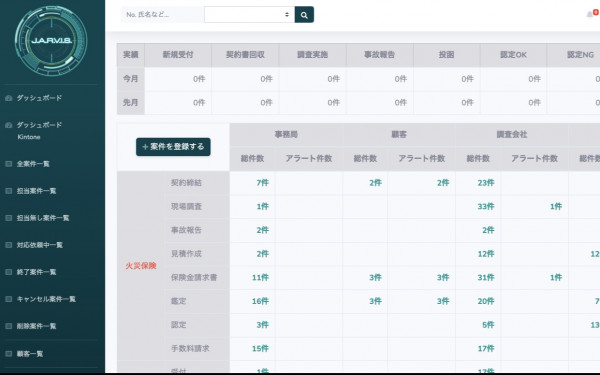The image size is (600, 375).
Task: Click the 認定OK column header
Action: 513,55
